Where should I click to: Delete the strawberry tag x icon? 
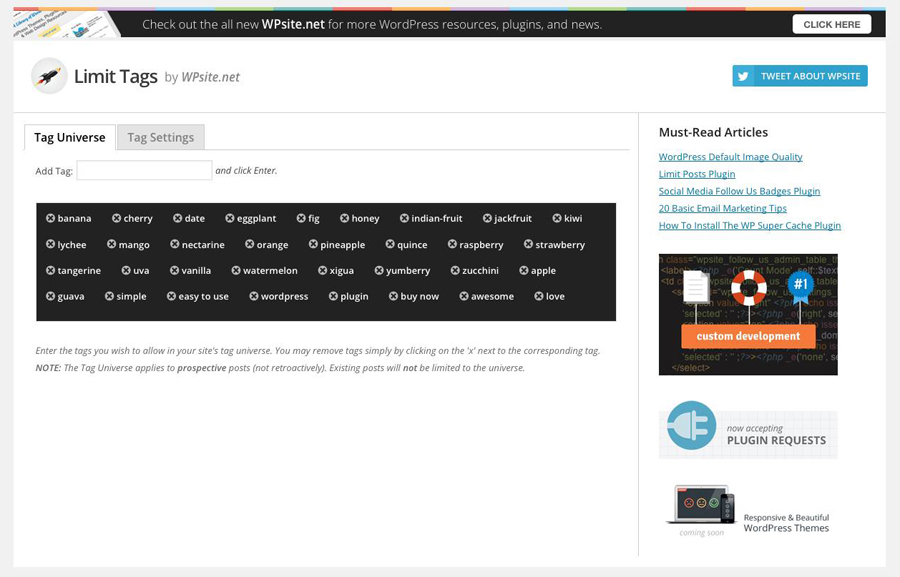(x=528, y=244)
